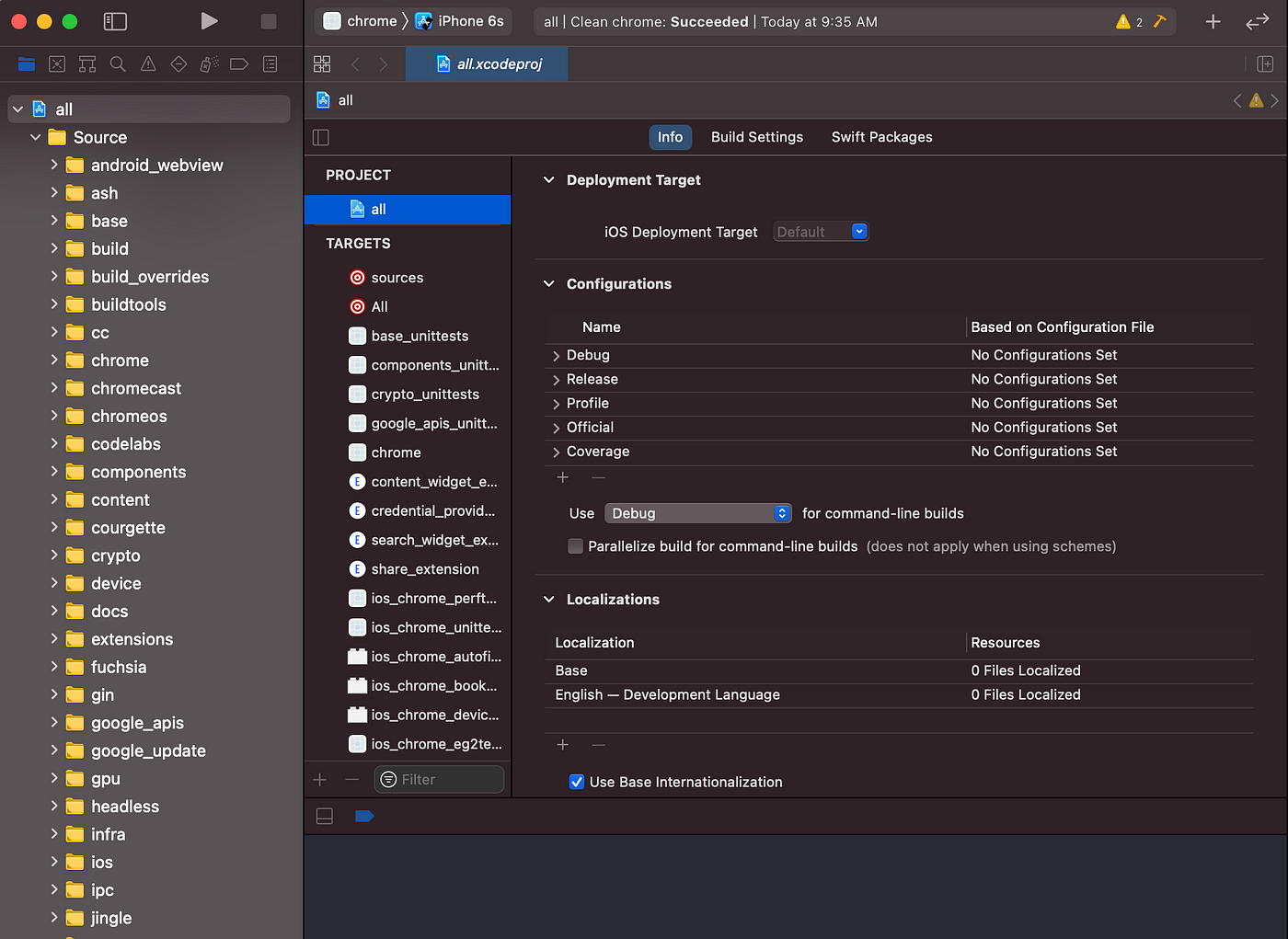Open the Test navigator diamond icon
This screenshot has height=939, width=1288.
click(178, 63)
